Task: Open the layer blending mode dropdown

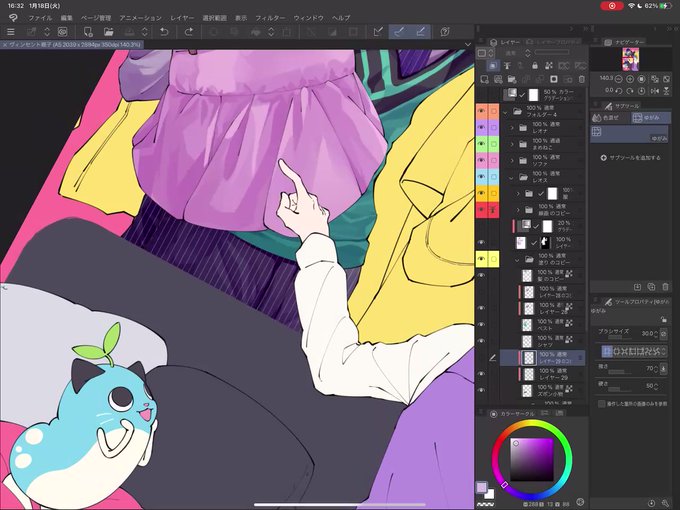Action: (518, 53)
